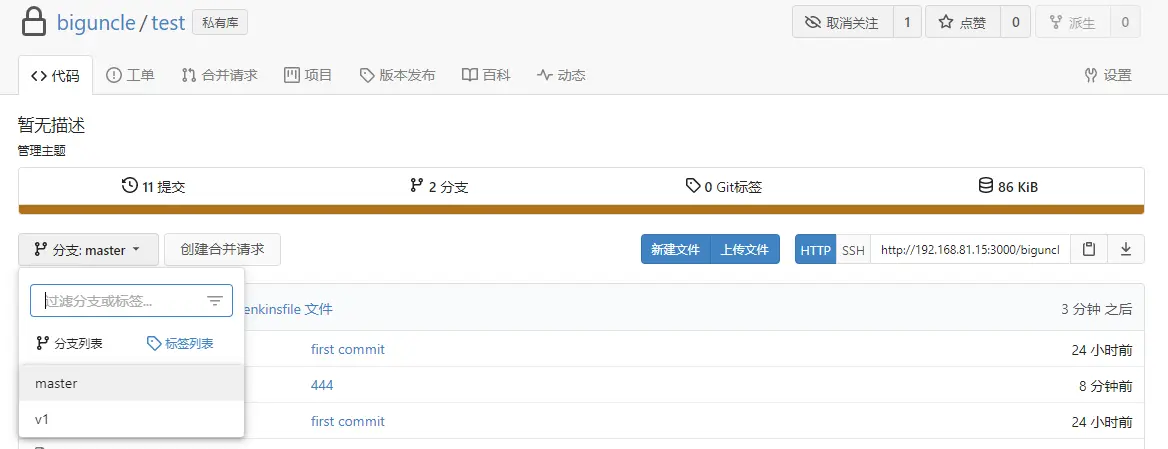Click the copy URL clipboard icon
Screen dimensions: 1168x449
click(1089, 250)
